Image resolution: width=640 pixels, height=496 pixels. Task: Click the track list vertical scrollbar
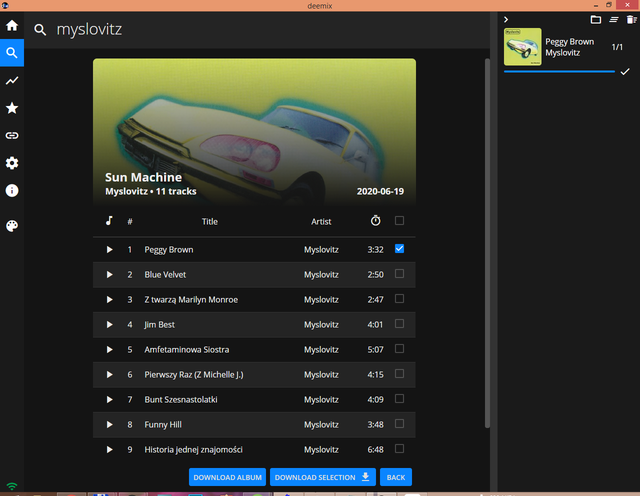click(x=487, y=243)
